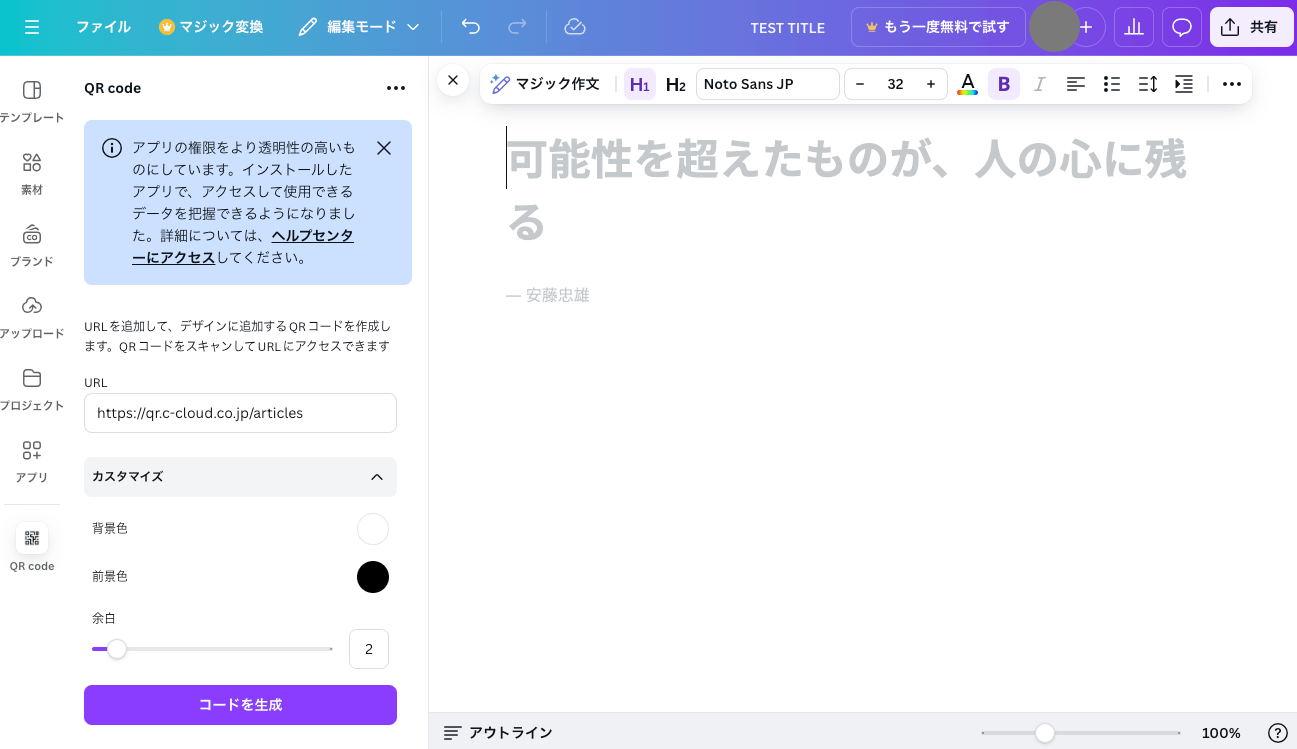
Task: Open the プロジェクト panel
Action: (x=31, y=385)
